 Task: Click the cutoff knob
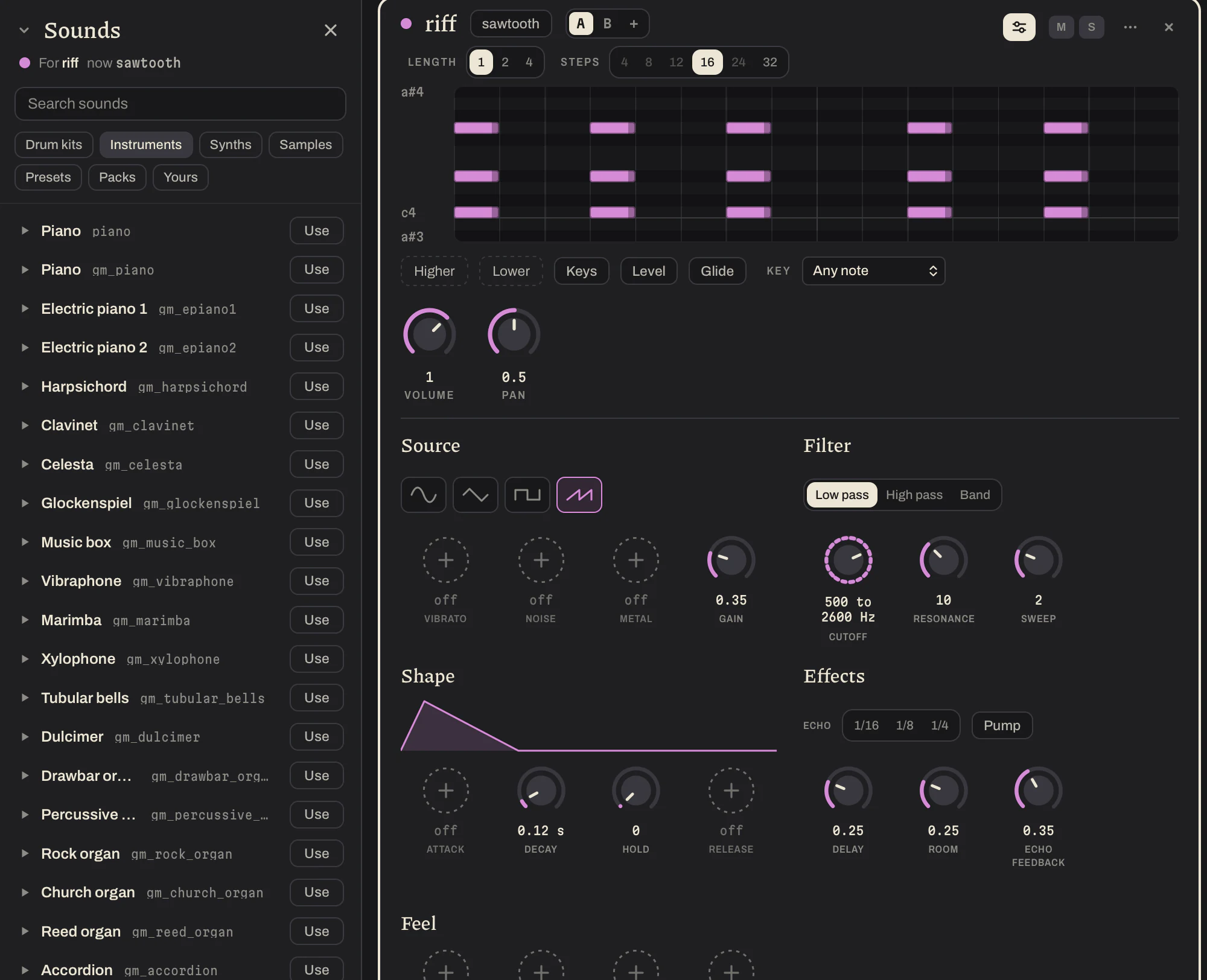click(849, 560)
